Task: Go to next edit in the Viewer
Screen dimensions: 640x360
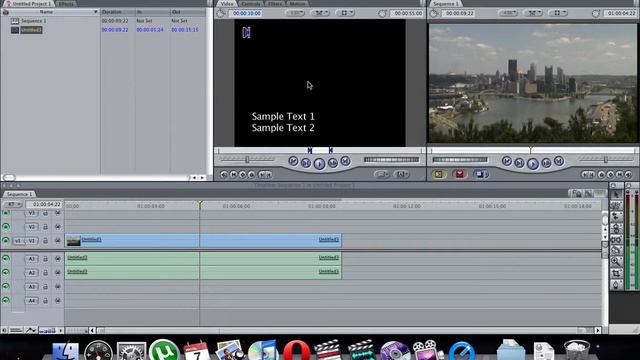Action: [x=345, y=161]
